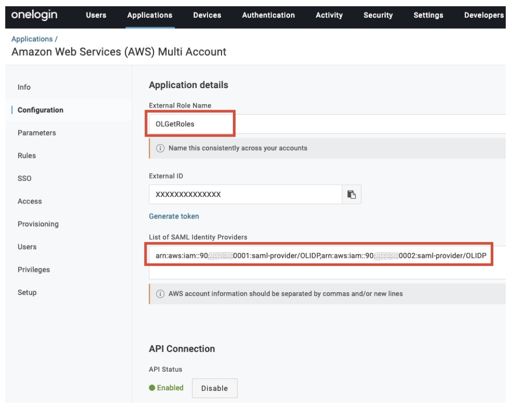Switch to the Info tab
Screen dimensions: 509x404
point(24,87)
